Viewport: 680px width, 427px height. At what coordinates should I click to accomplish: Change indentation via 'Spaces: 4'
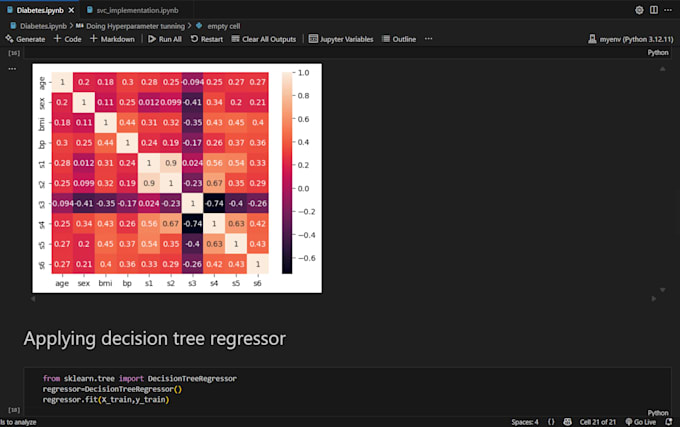[525, 422]
